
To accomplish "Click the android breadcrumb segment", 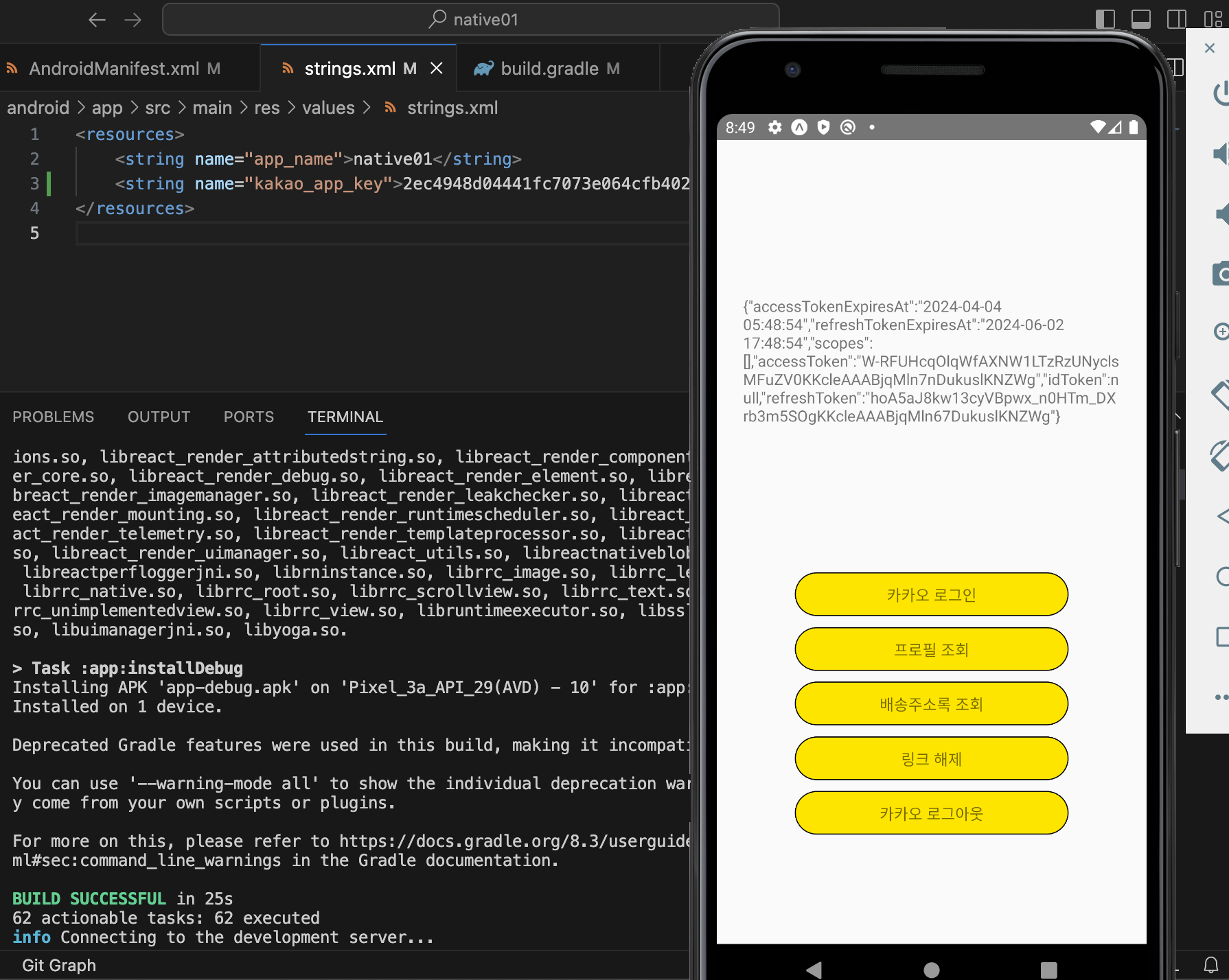I will point(38,108).
